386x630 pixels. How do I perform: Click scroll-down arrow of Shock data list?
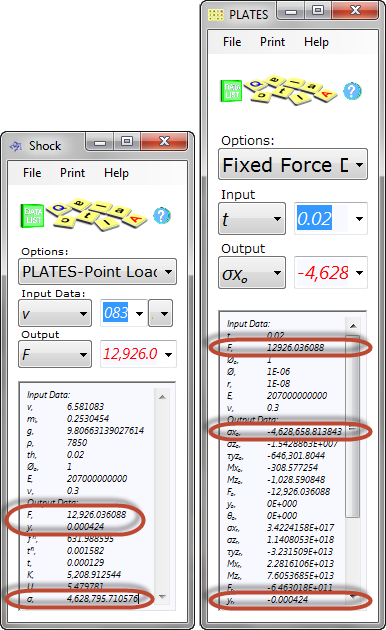(162, 597)
